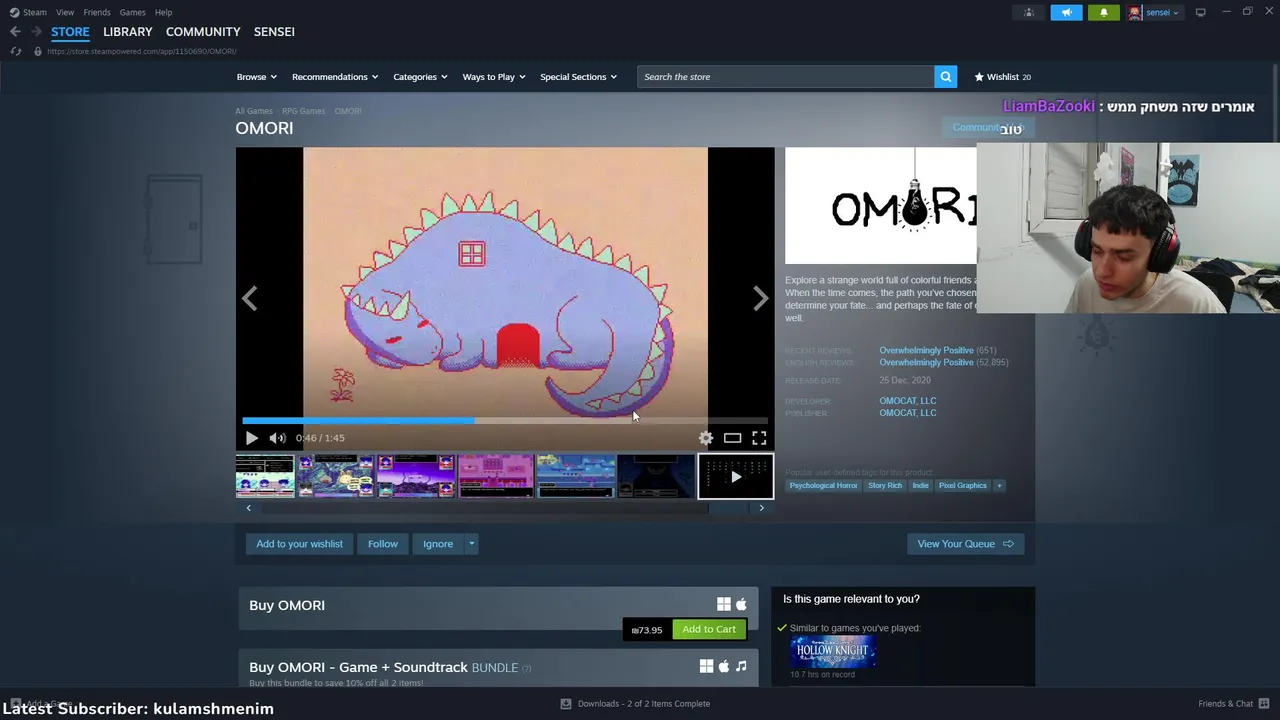Open the View menu
The width and height of the screenshot is (1280, 720).
(x=65, y=12)
